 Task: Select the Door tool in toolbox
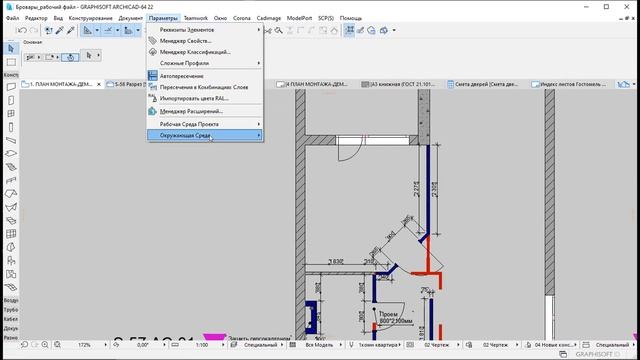click(11, 100)
